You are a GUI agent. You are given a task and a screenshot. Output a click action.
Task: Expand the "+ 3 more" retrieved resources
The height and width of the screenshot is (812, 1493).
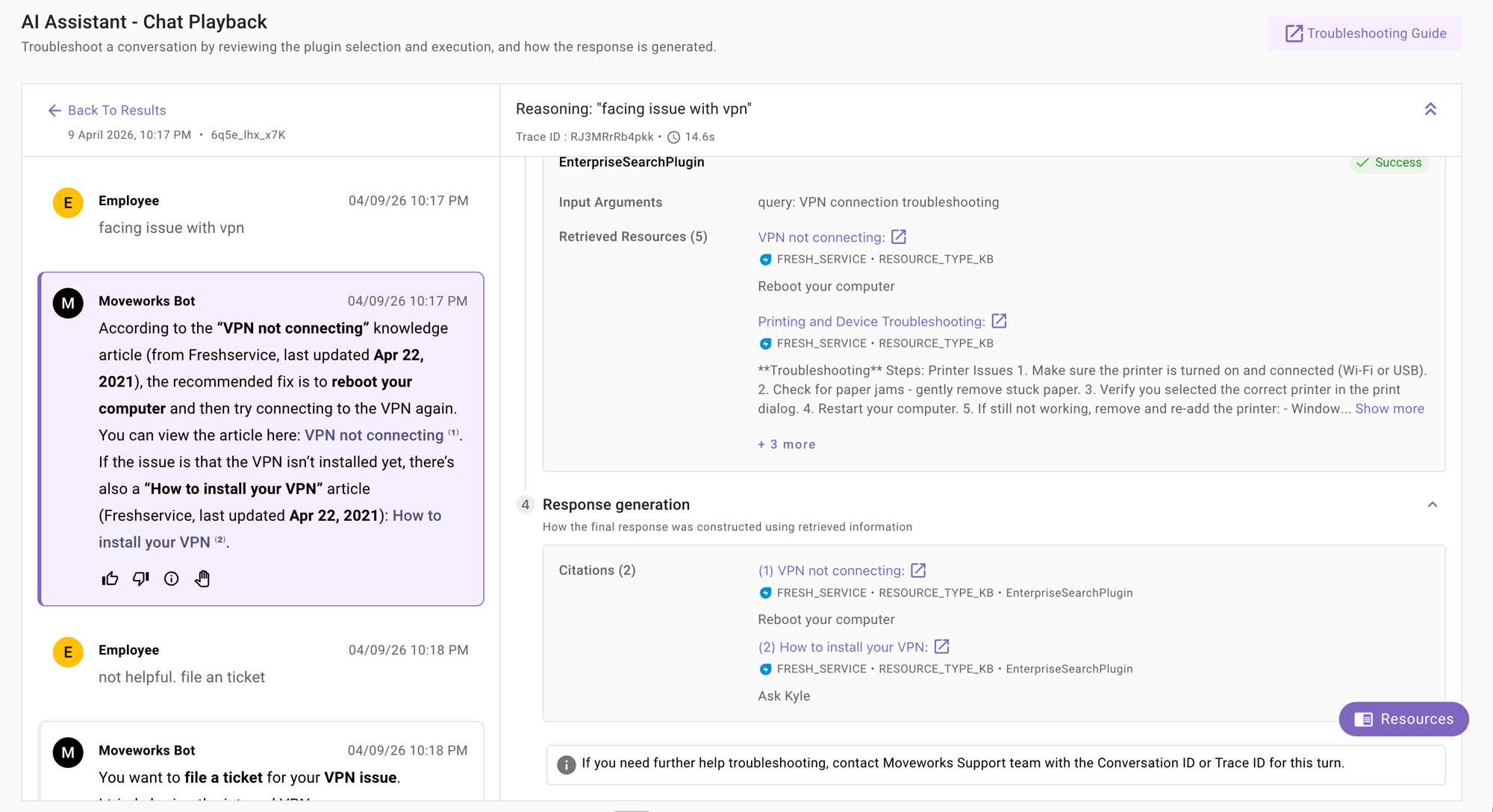786,444
